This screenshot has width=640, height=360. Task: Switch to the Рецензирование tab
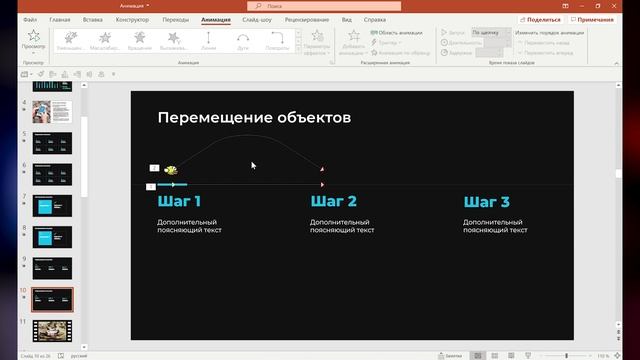pyautogui.click(x=307, y=20)
